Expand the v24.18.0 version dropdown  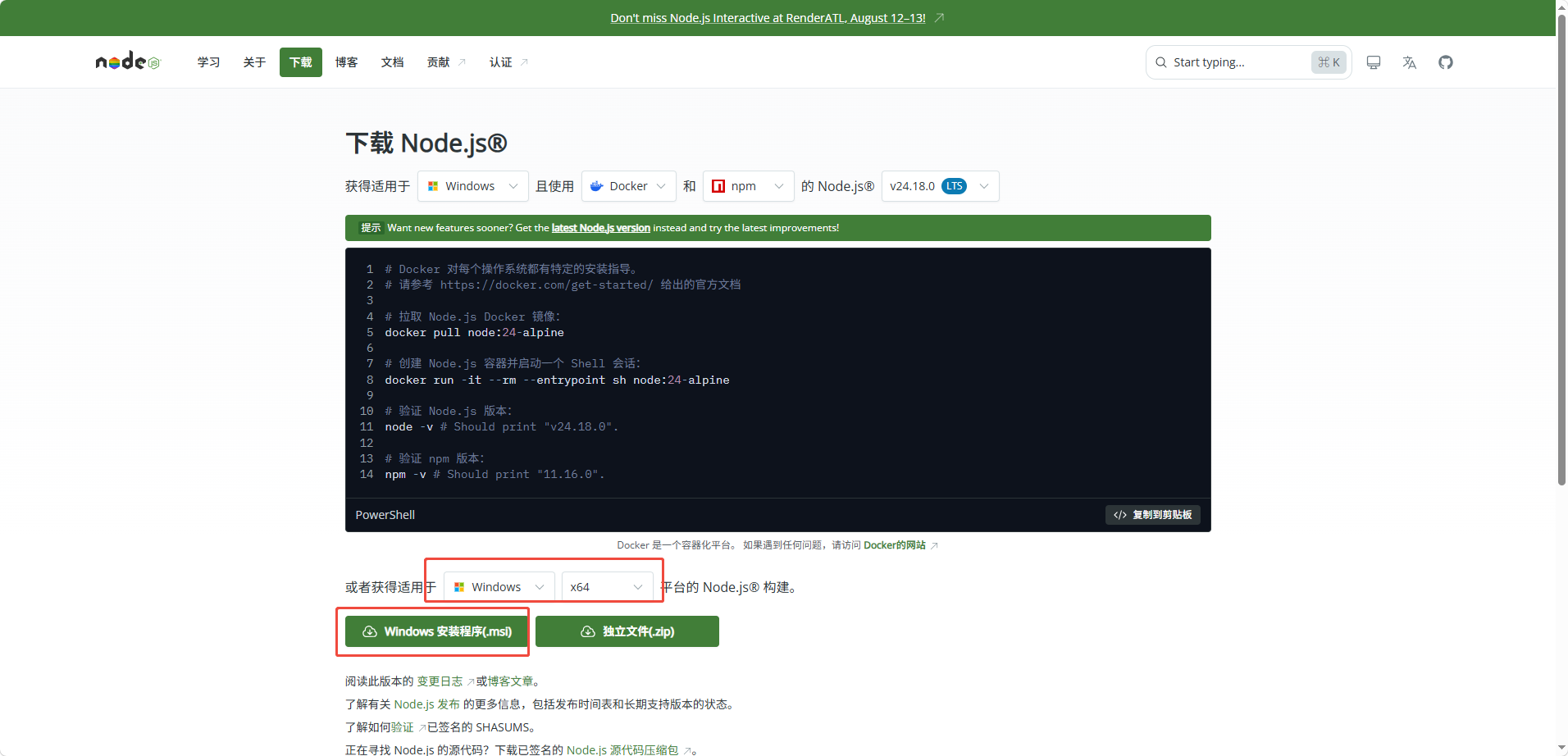click(x=940, y=186)
